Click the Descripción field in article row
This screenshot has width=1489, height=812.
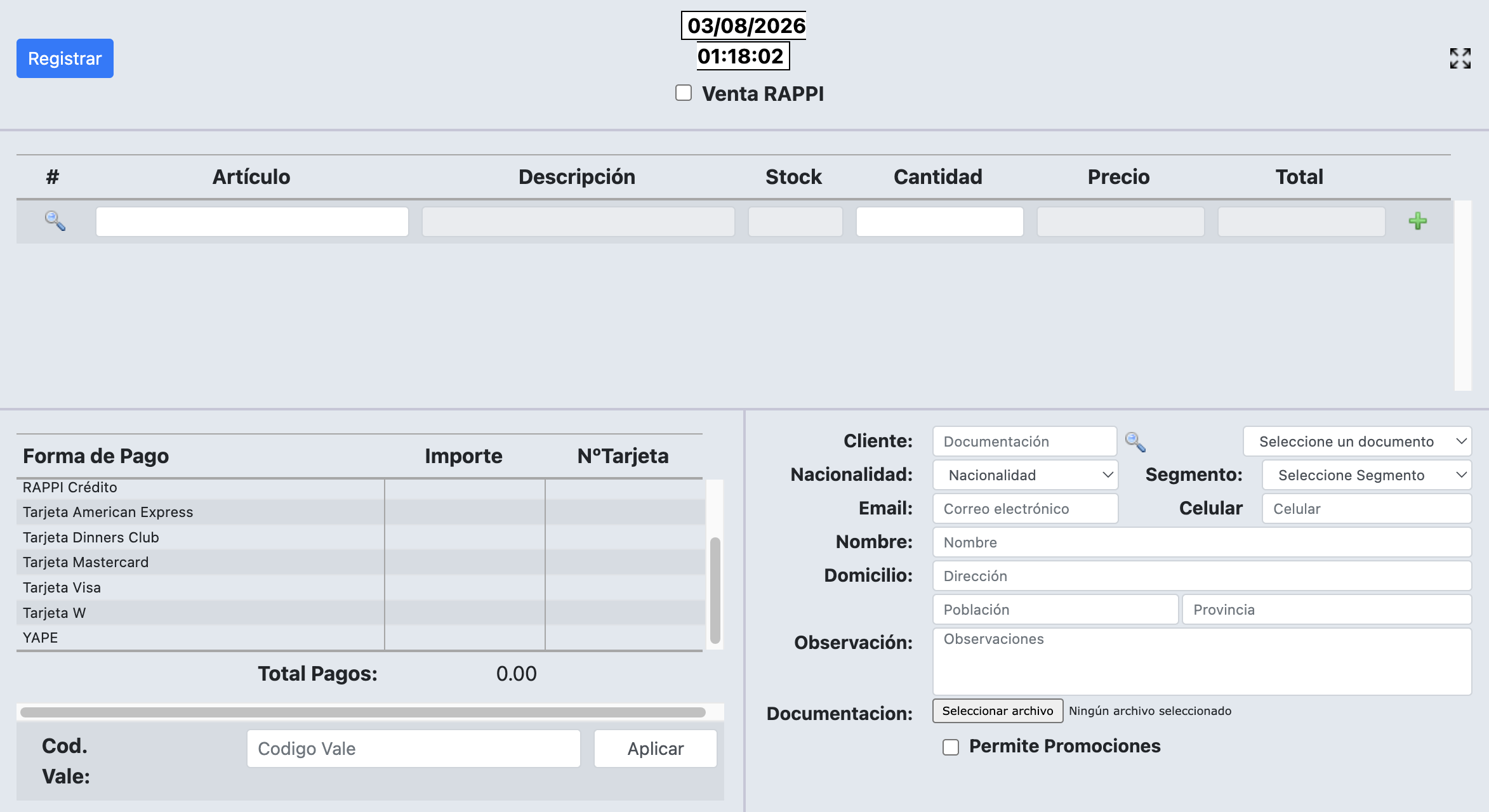[x=578, y=221]
